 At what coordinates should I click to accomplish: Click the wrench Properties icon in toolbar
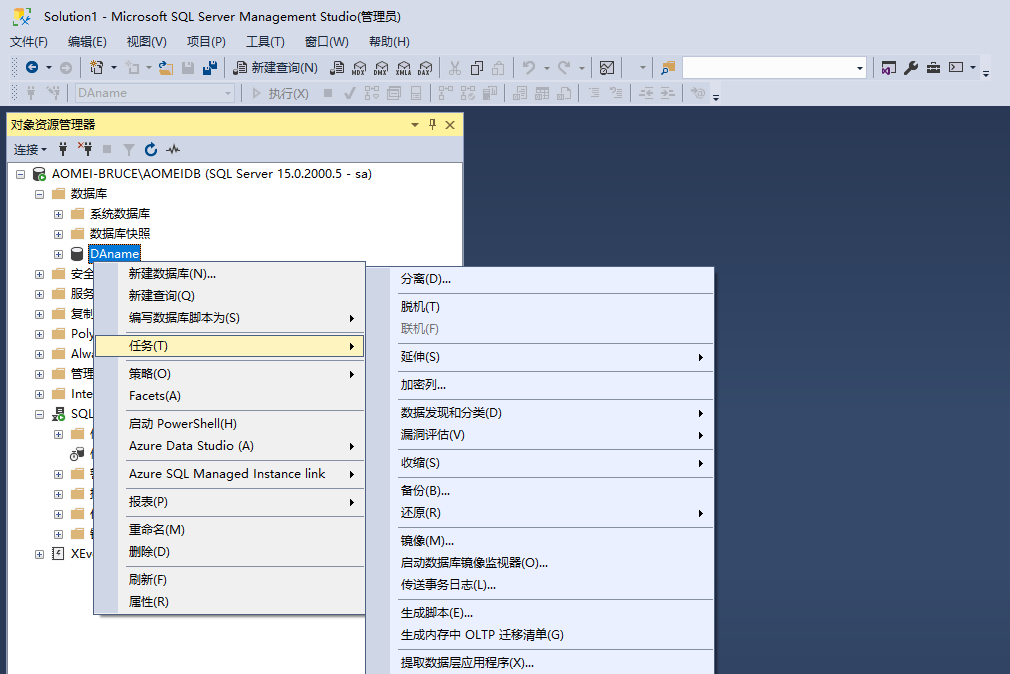click(x=911, y=68)
